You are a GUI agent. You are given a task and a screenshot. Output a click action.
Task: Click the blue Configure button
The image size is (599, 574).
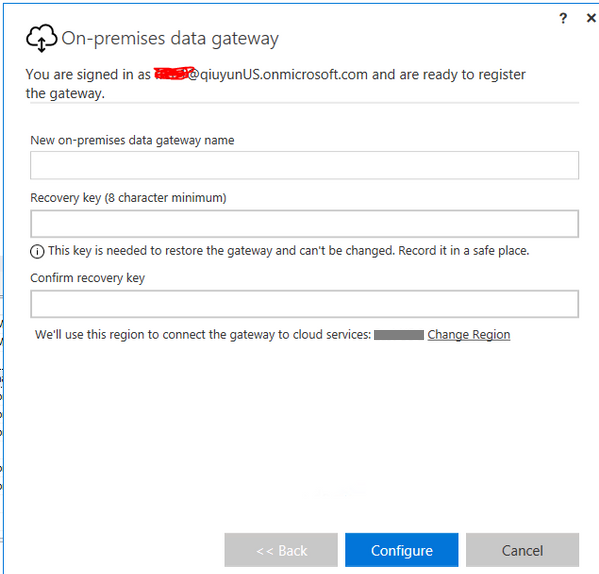click(401, 550)
